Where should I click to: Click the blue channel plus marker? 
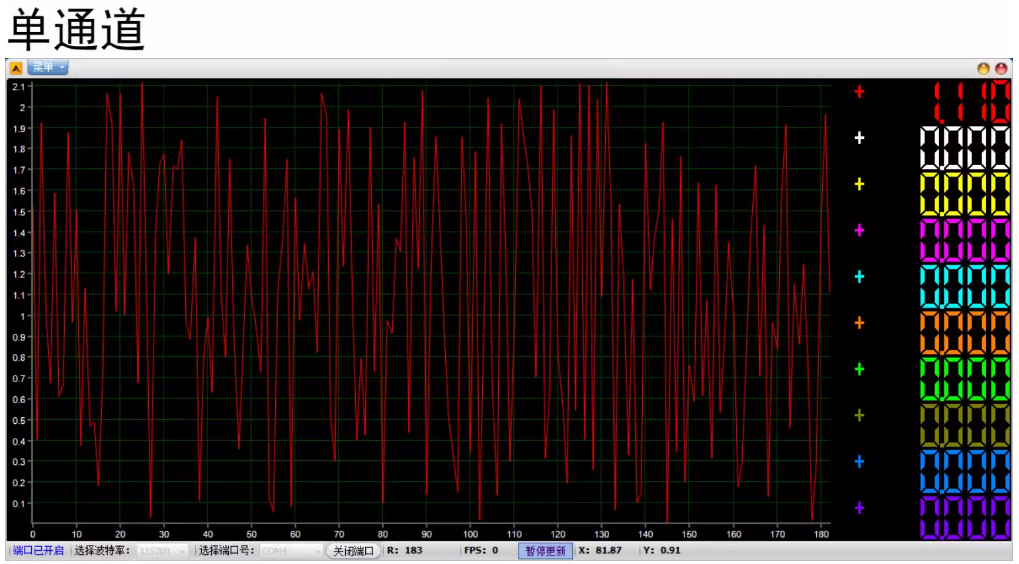point(859,461)
